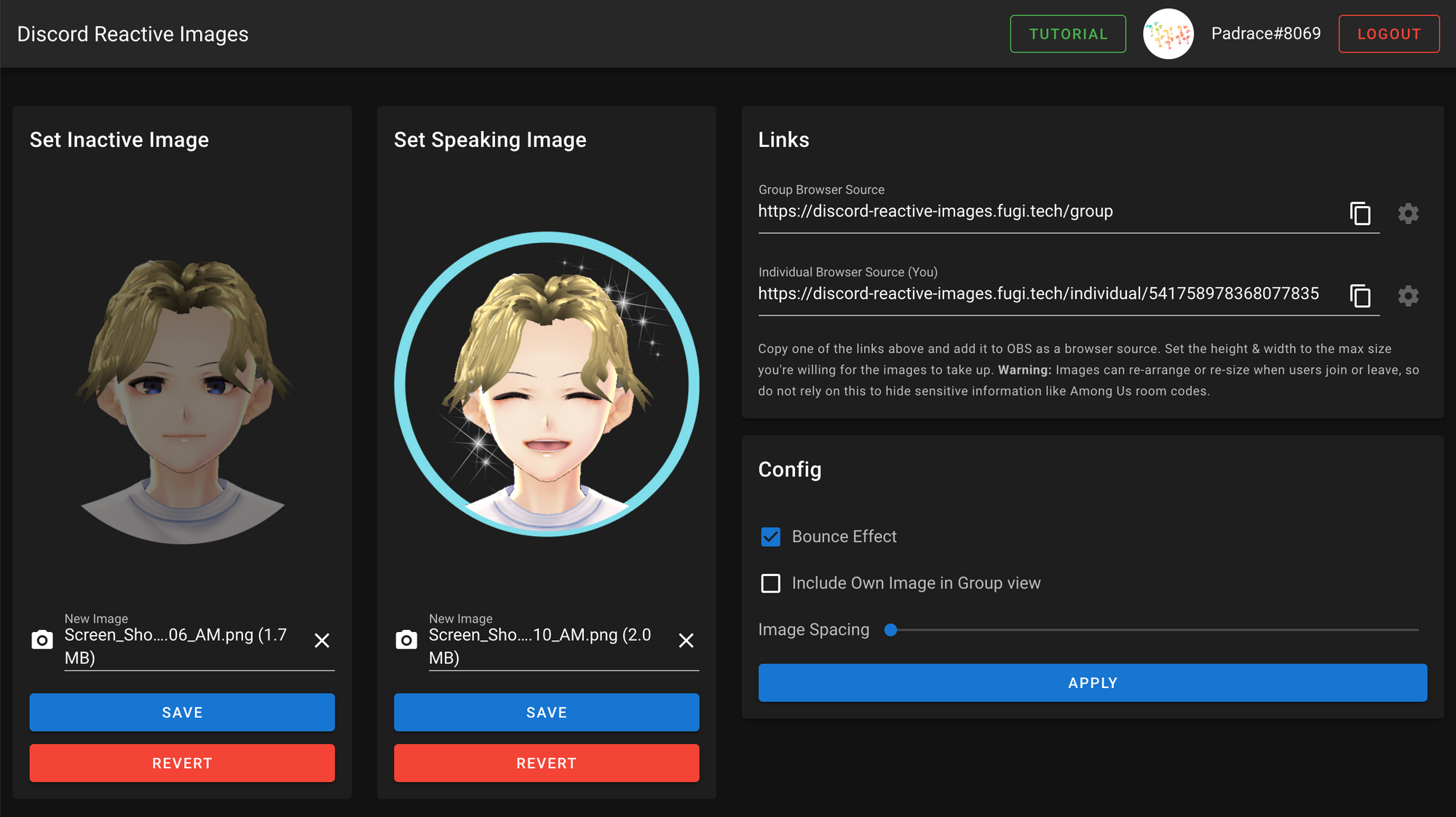Click LOGOUT in the top bar

pyautogui.click(x=1388, y=33)
